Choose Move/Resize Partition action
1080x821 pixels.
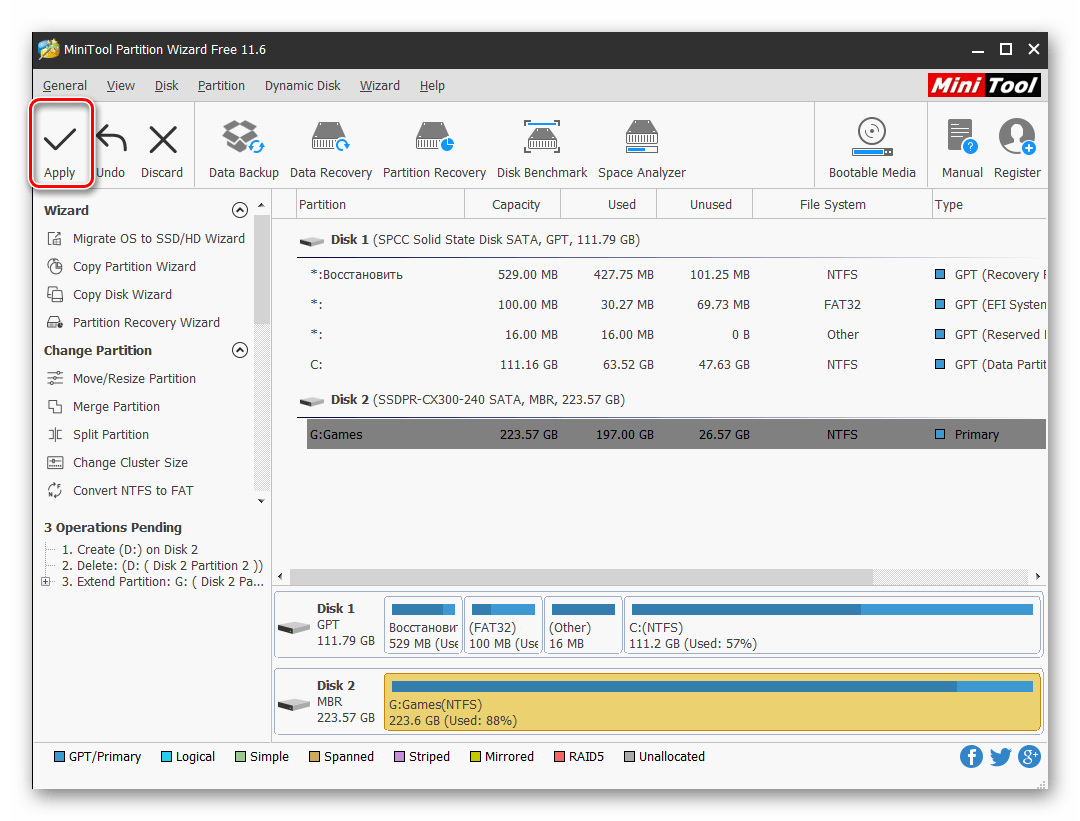pos(134,379)
